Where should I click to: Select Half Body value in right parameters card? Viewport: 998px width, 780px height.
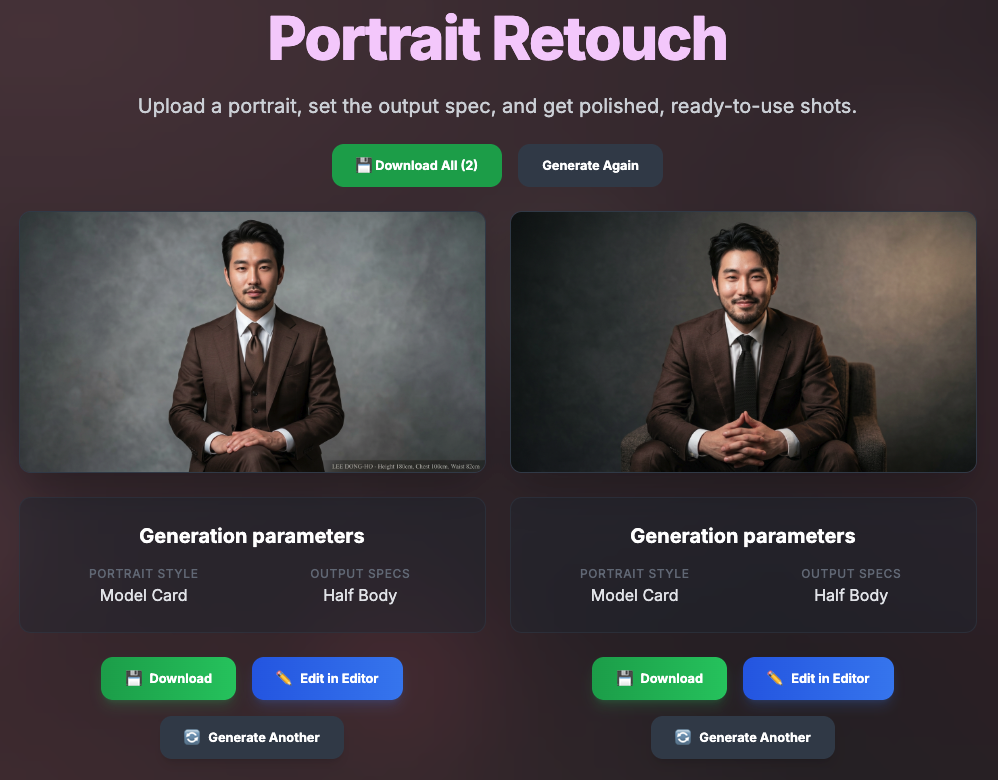point(851,595)
